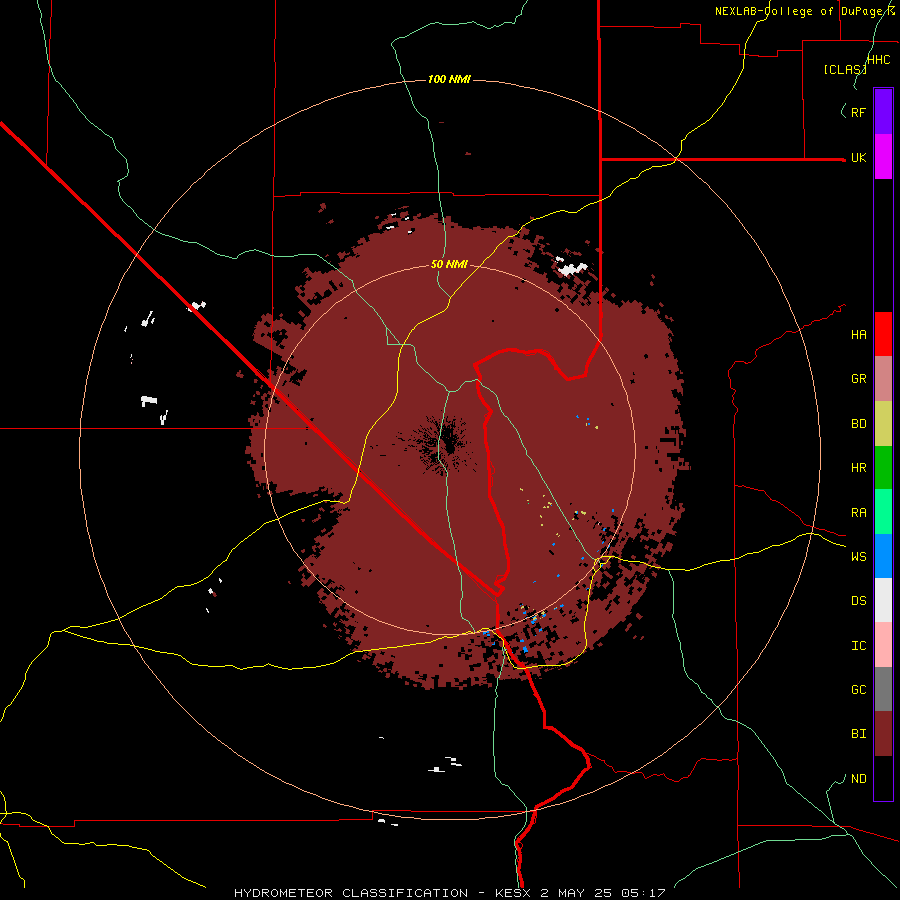Click the pink GR legend swatch

click(883, 379)
